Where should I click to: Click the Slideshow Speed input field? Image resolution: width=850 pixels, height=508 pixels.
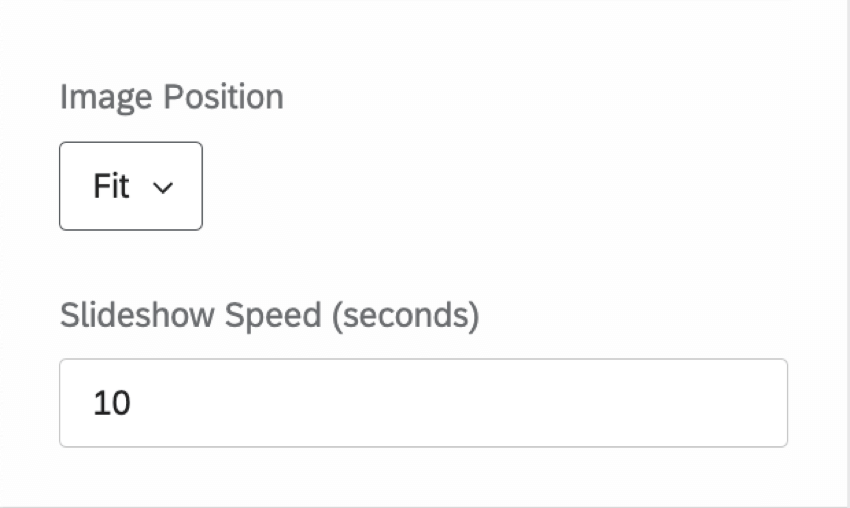(x=423, y=403)
